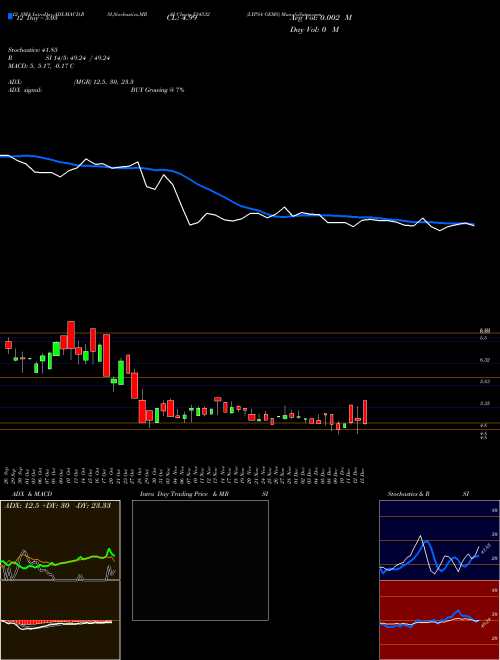Click 'ADX: 12.5 +DY: 30 -DY: 23.33' readout
Image resolution: width=500 pixels, height=660 pixels.
[x=57, y=505]
